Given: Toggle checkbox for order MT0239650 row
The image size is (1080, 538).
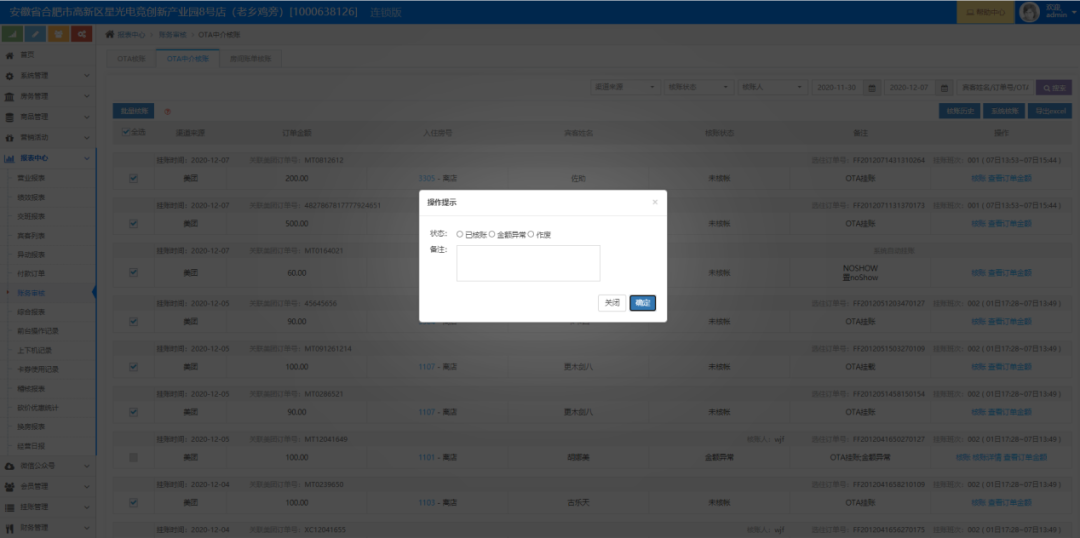Looking at the screenshot, I should tap(134, 502).
